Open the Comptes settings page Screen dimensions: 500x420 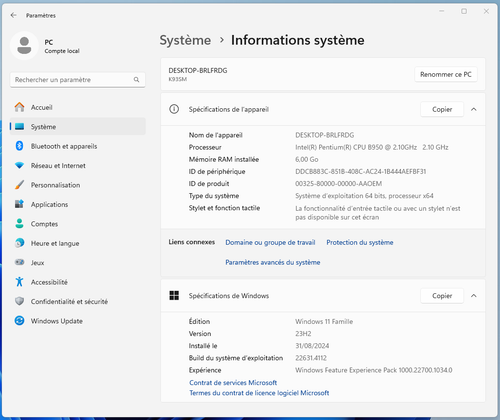[78, 224]
